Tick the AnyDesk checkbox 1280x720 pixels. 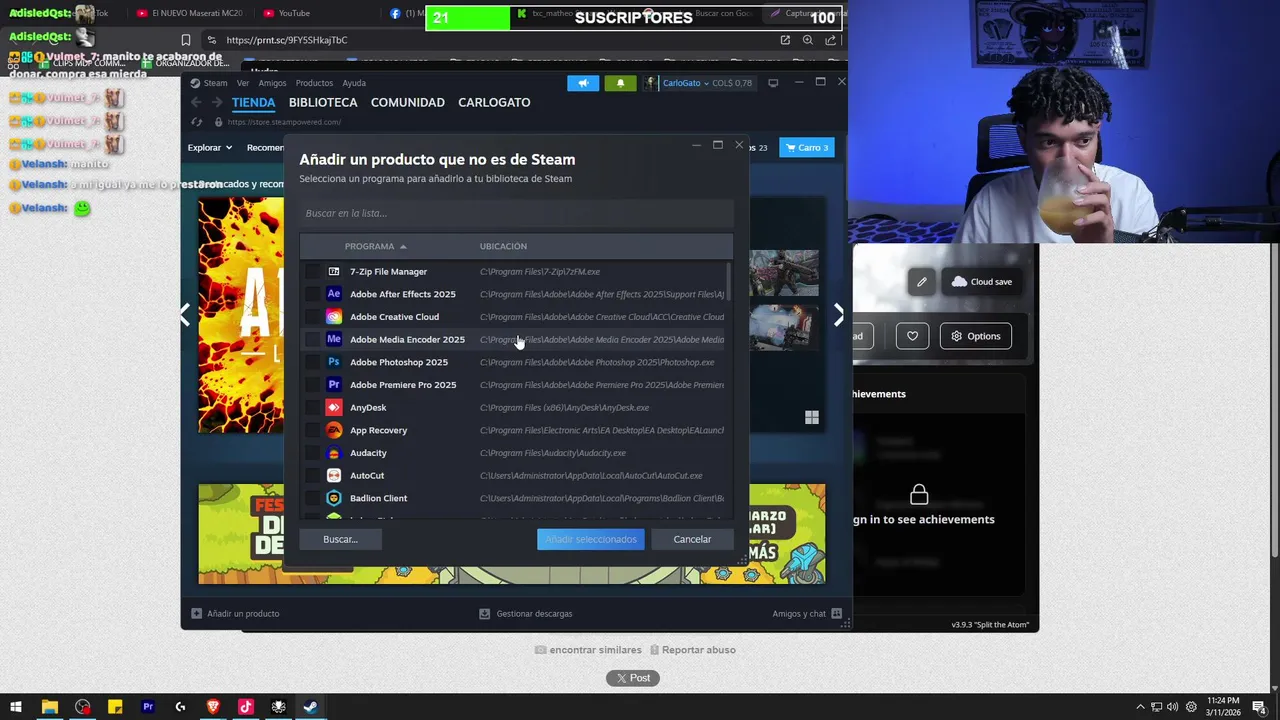pos(312,408)
